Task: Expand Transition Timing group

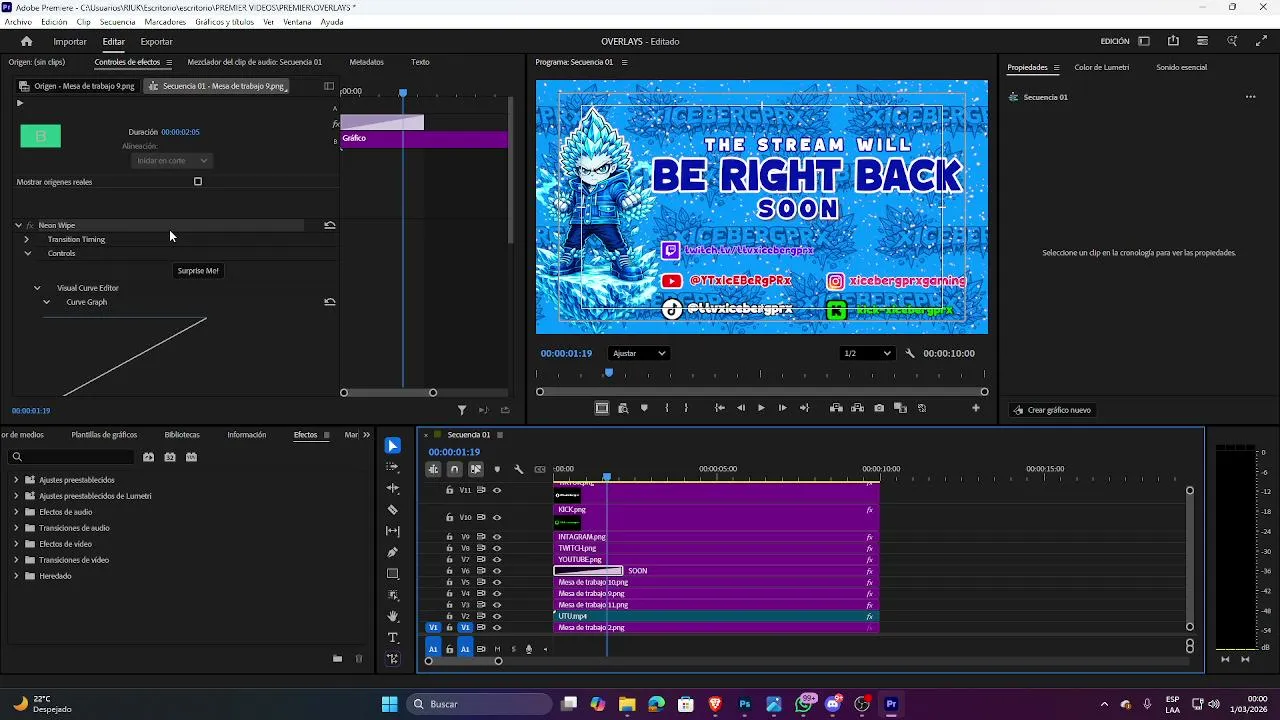Action: click(27, 239)
